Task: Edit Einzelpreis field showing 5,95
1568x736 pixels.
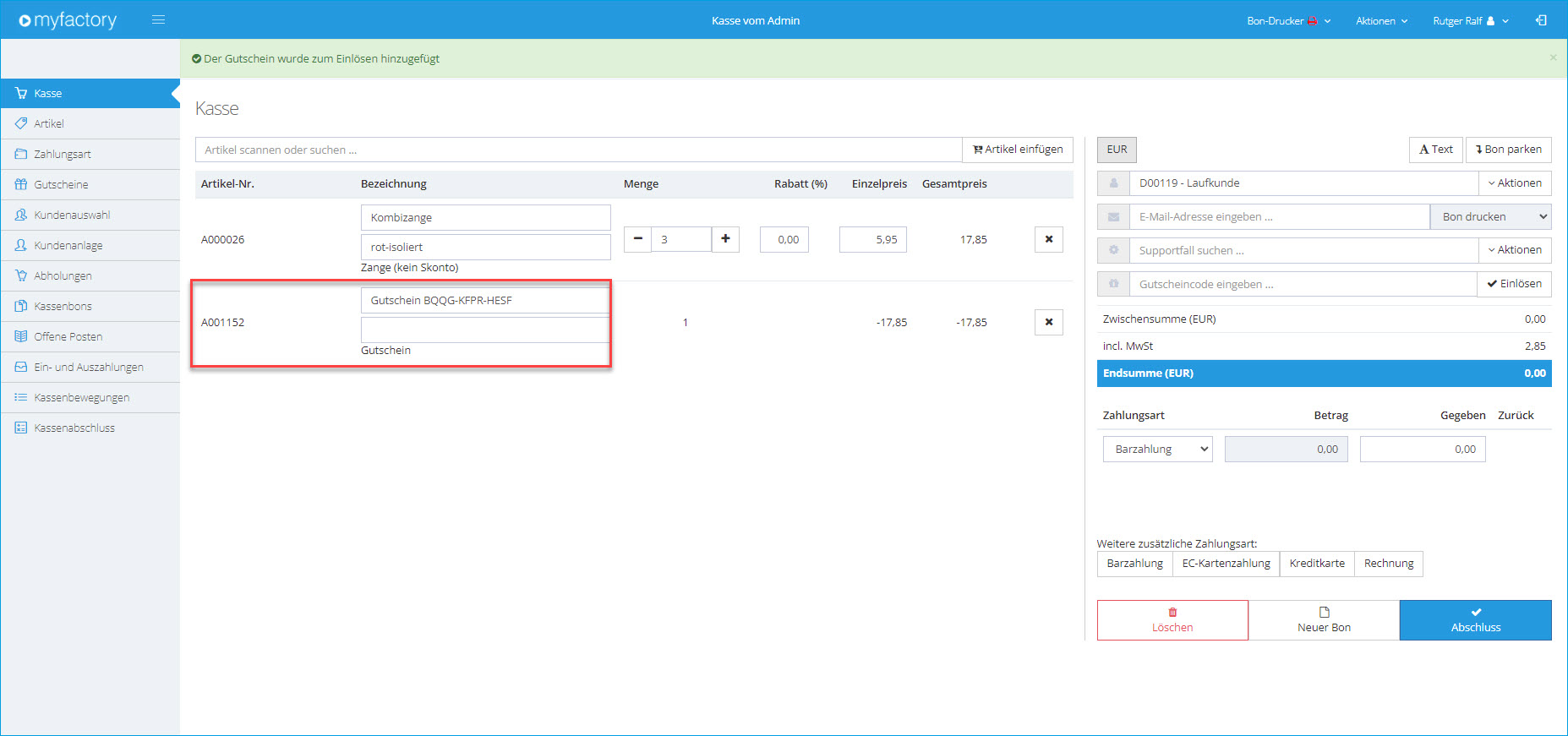Action: tap(873, 239)
